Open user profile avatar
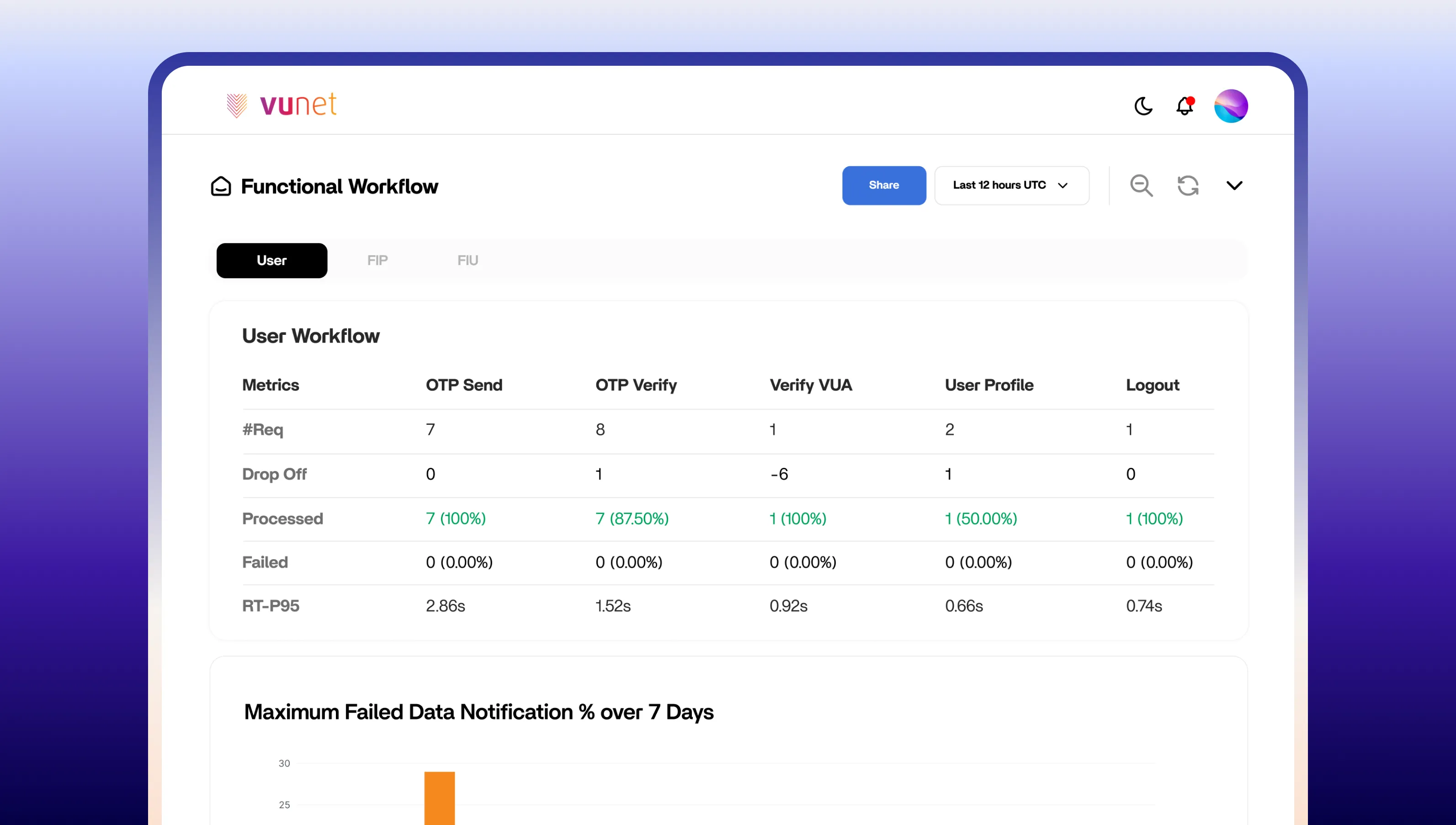Screen dimensions: 1456x825 1230,106
